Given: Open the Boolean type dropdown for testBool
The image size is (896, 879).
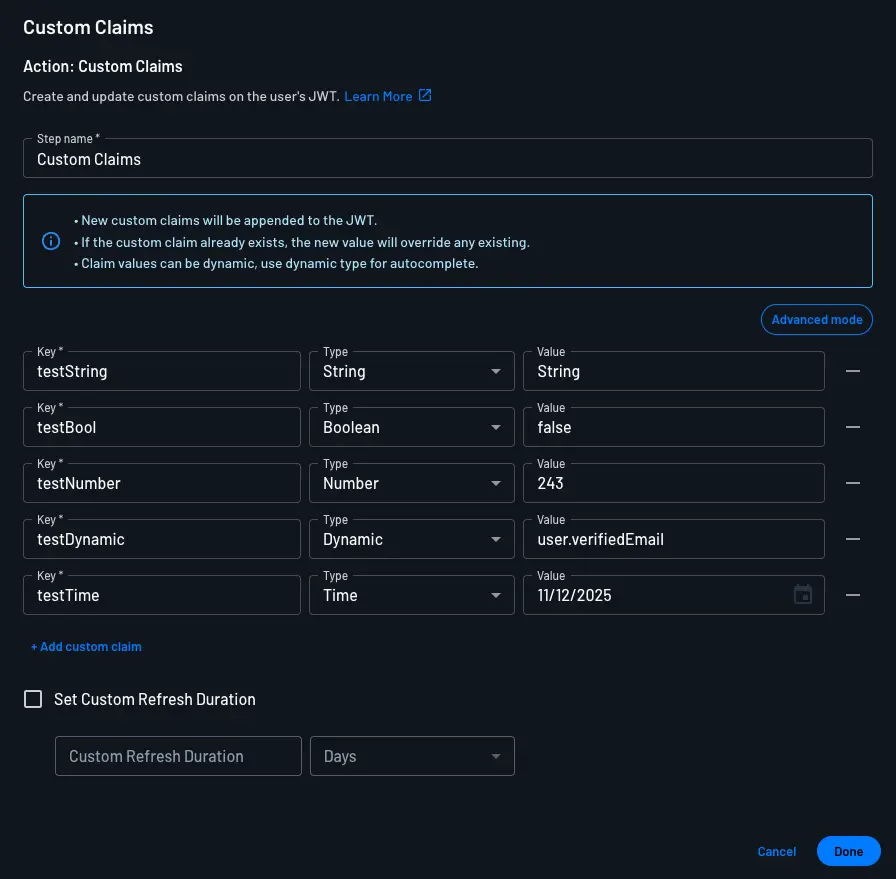Looking at the screenshot, I should pyautogui.click(x=497, y=427).
